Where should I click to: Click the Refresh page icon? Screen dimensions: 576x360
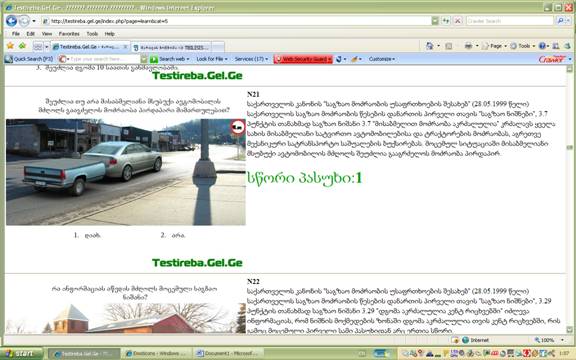tap(446, 21)
